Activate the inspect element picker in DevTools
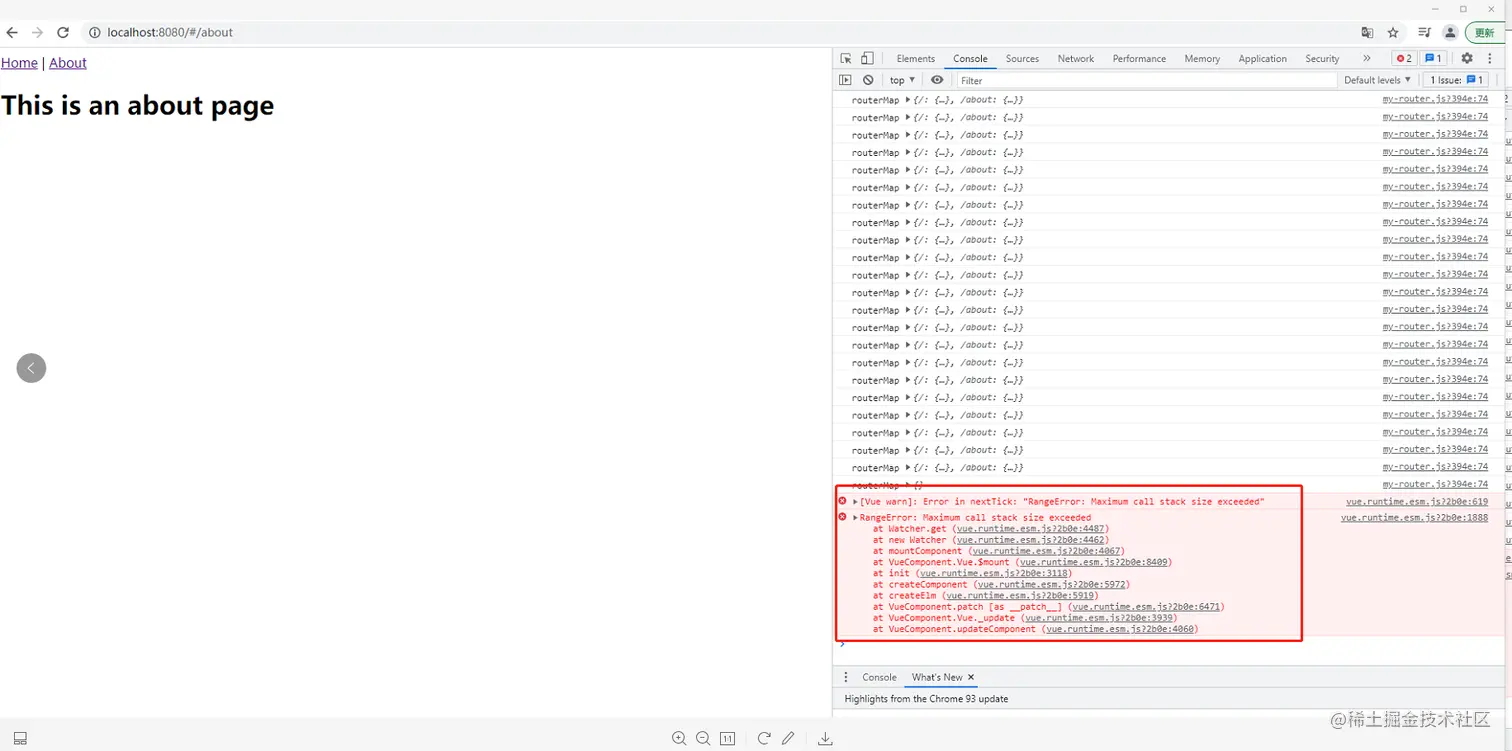 tap(846, 58)
